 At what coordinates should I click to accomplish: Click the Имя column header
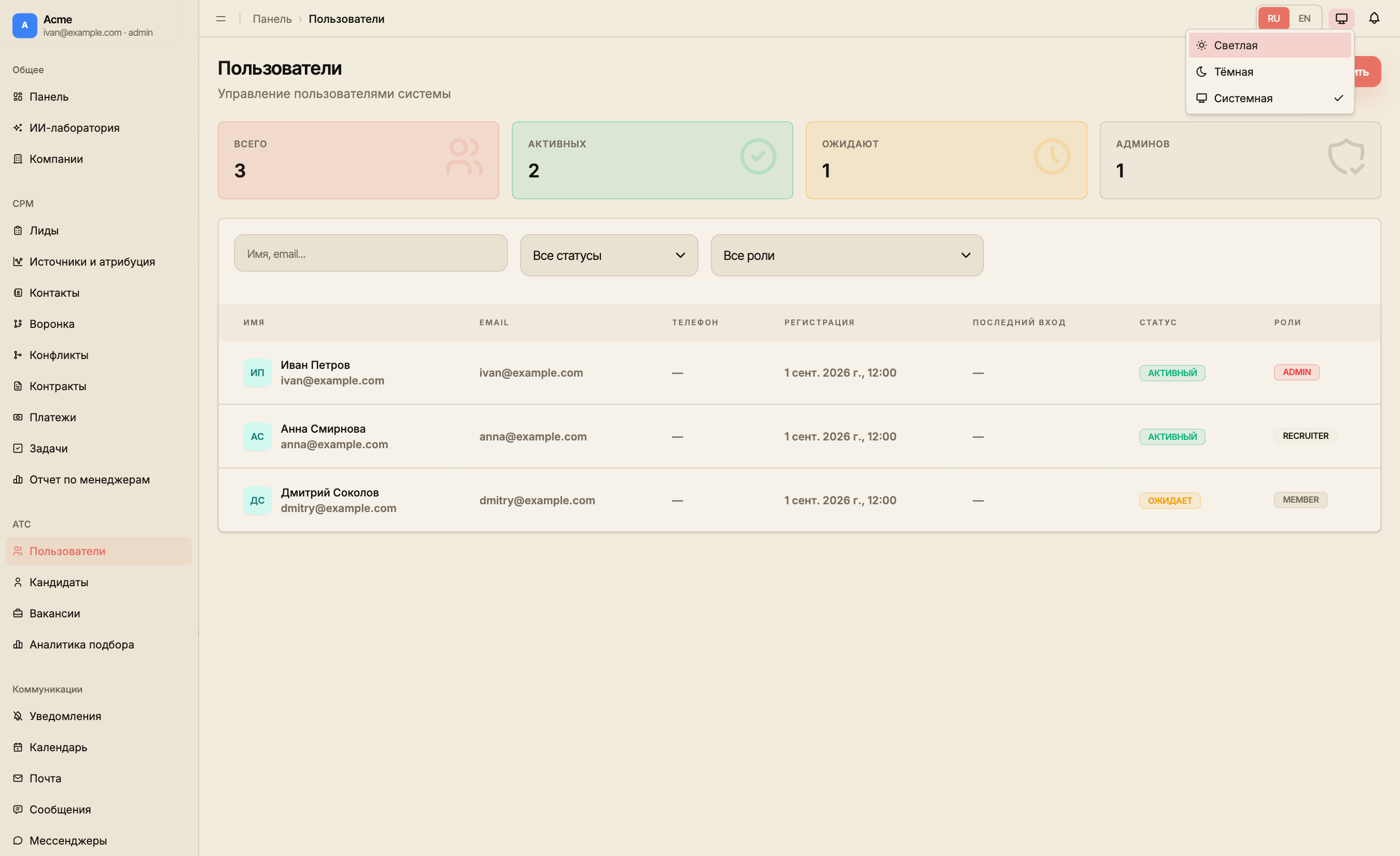pyautogui.click(x=254, y=323)
